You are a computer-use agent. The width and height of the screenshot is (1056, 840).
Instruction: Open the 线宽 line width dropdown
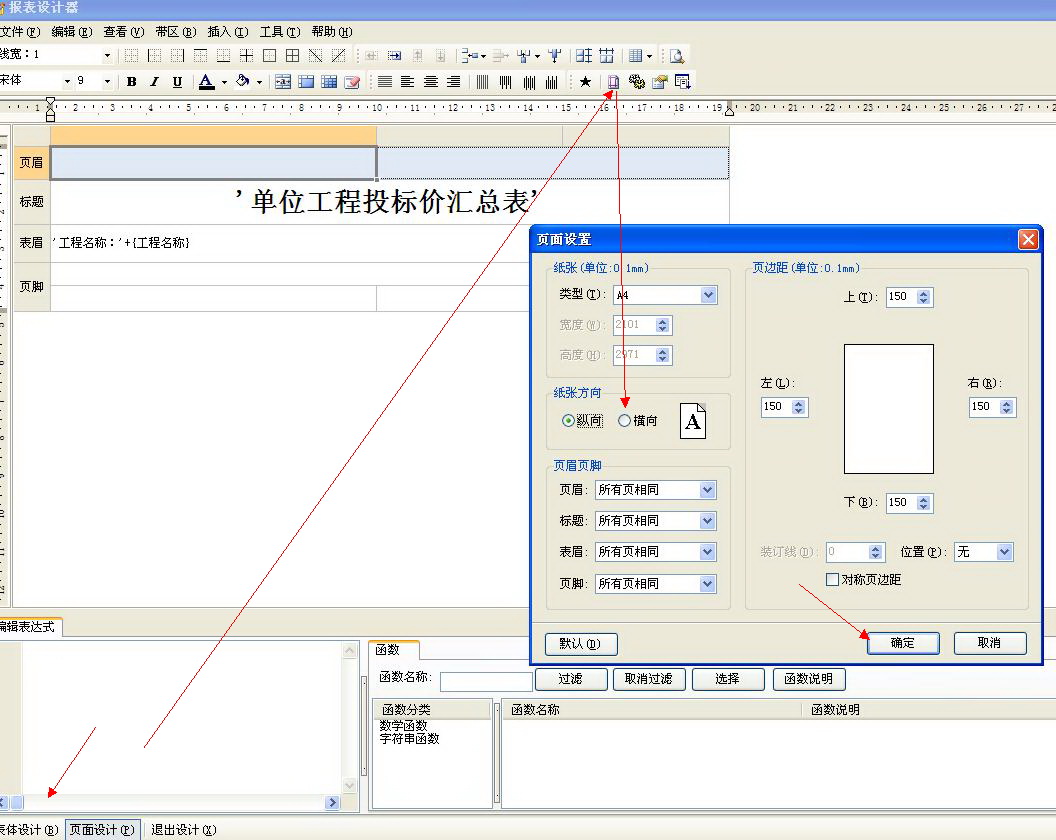click(106, 56)
